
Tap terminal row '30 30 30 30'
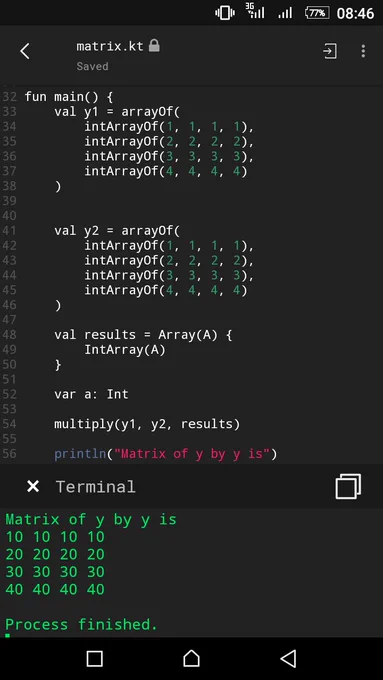(55, 572)
